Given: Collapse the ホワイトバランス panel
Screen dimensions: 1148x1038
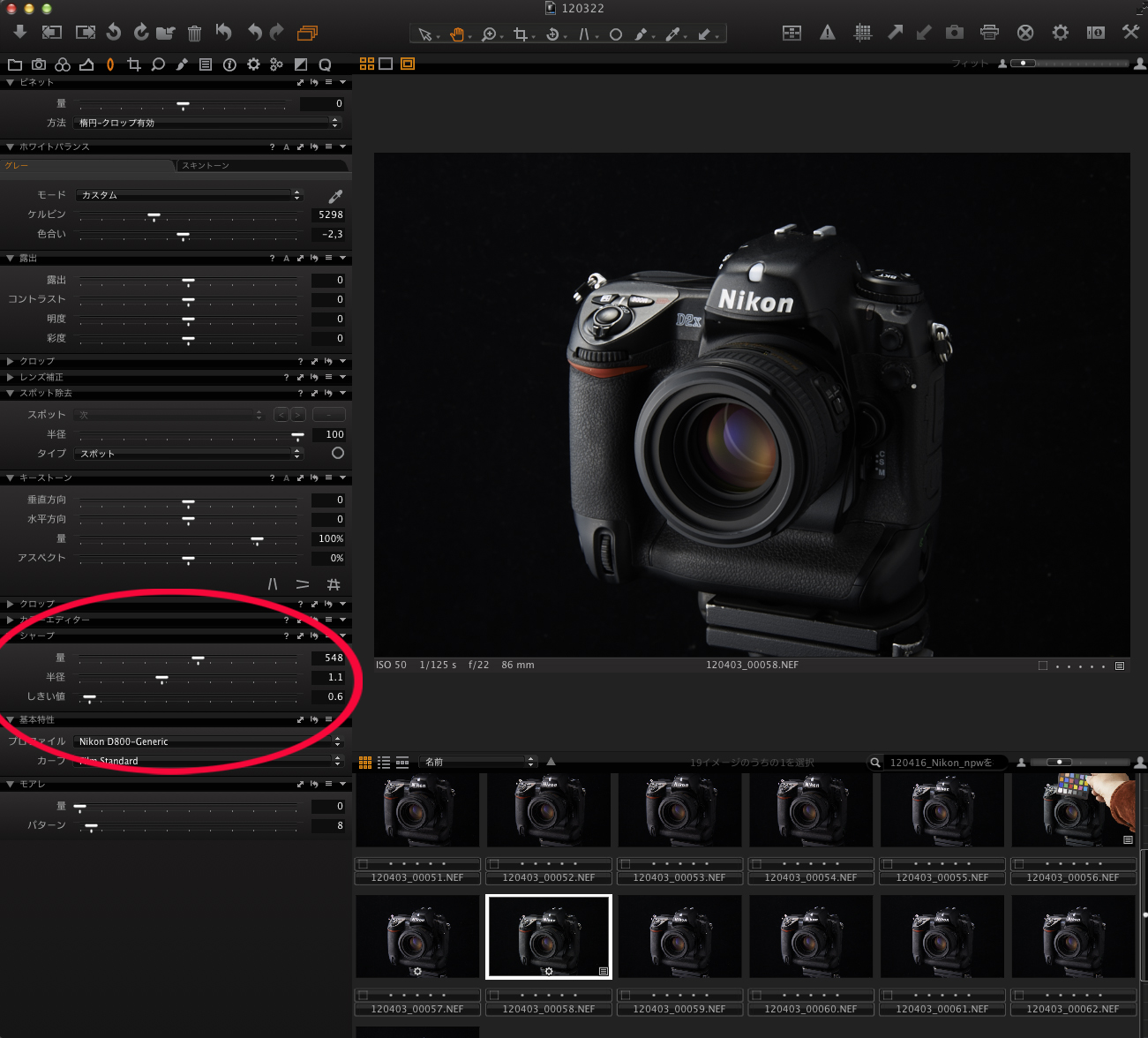Looking at the screenshot, I should coord(11,147).
